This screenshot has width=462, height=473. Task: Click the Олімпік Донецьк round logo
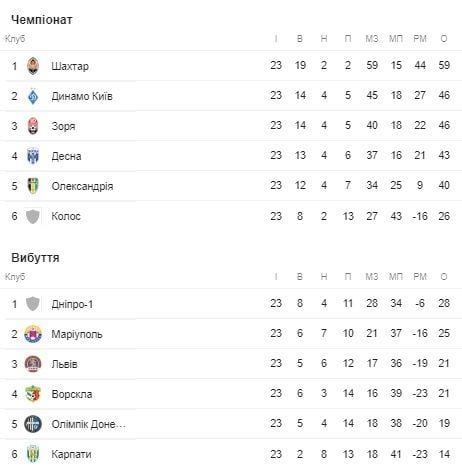[33, 424]
